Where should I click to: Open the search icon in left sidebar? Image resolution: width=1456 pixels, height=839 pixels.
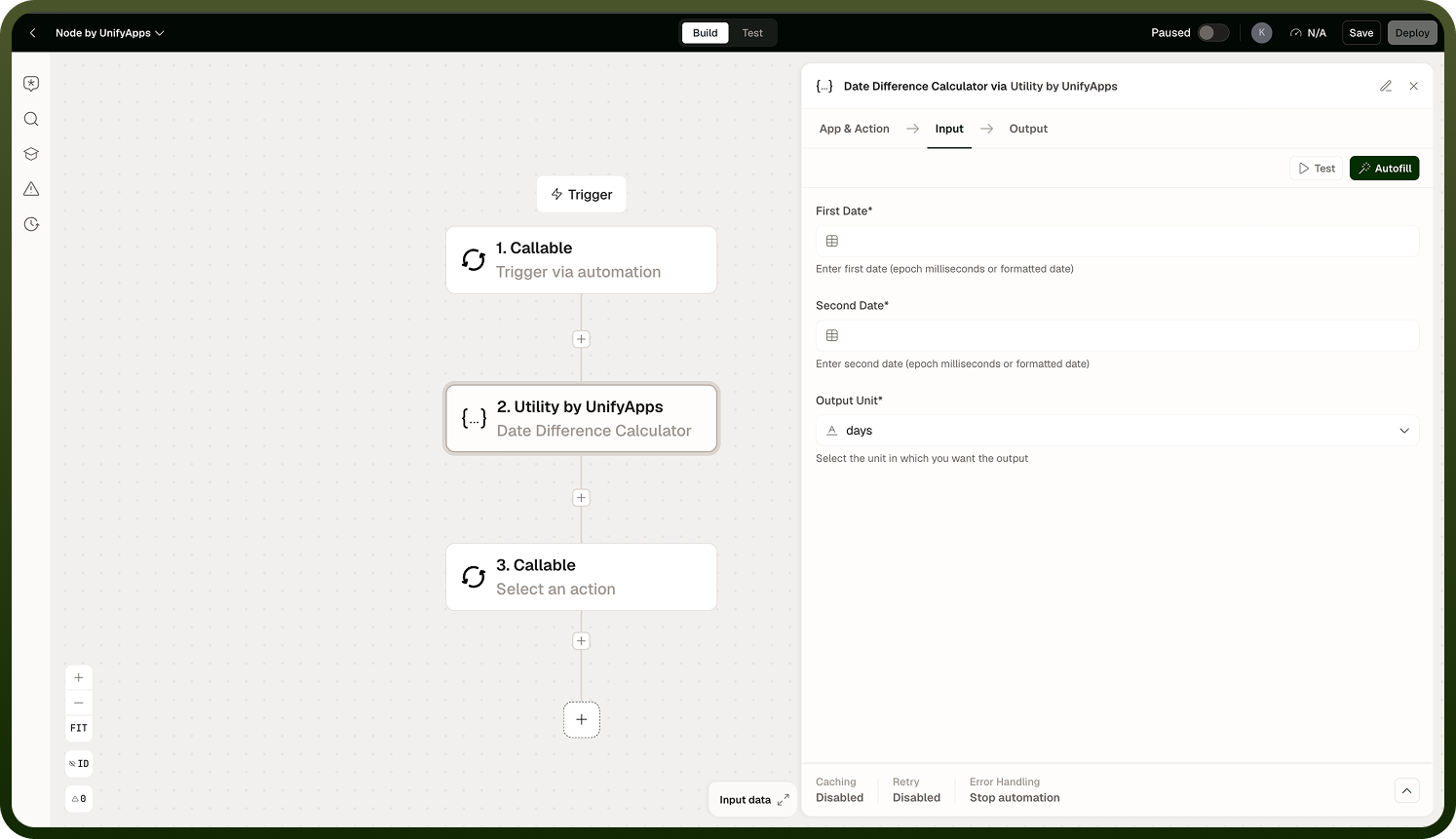[31, 119]
